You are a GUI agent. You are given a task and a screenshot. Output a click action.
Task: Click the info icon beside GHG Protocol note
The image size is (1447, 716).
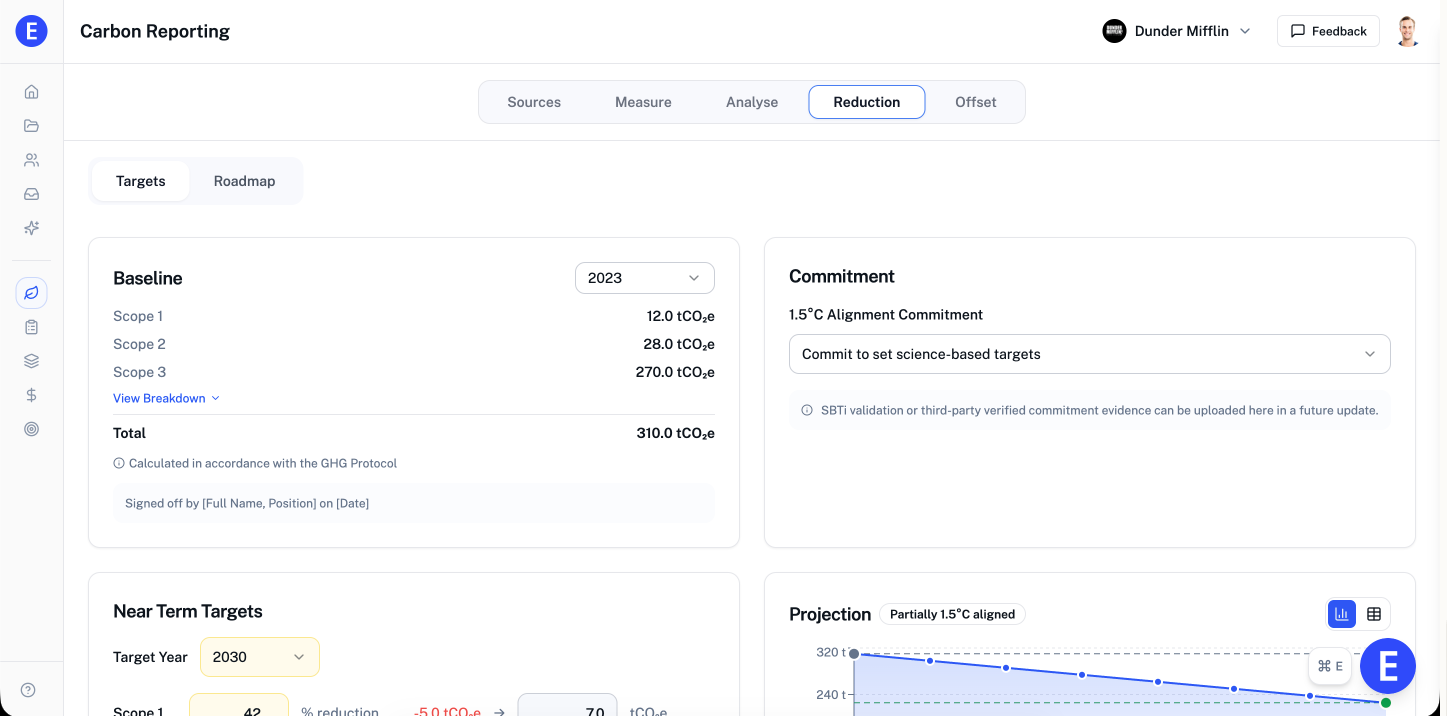click(119, 464)
